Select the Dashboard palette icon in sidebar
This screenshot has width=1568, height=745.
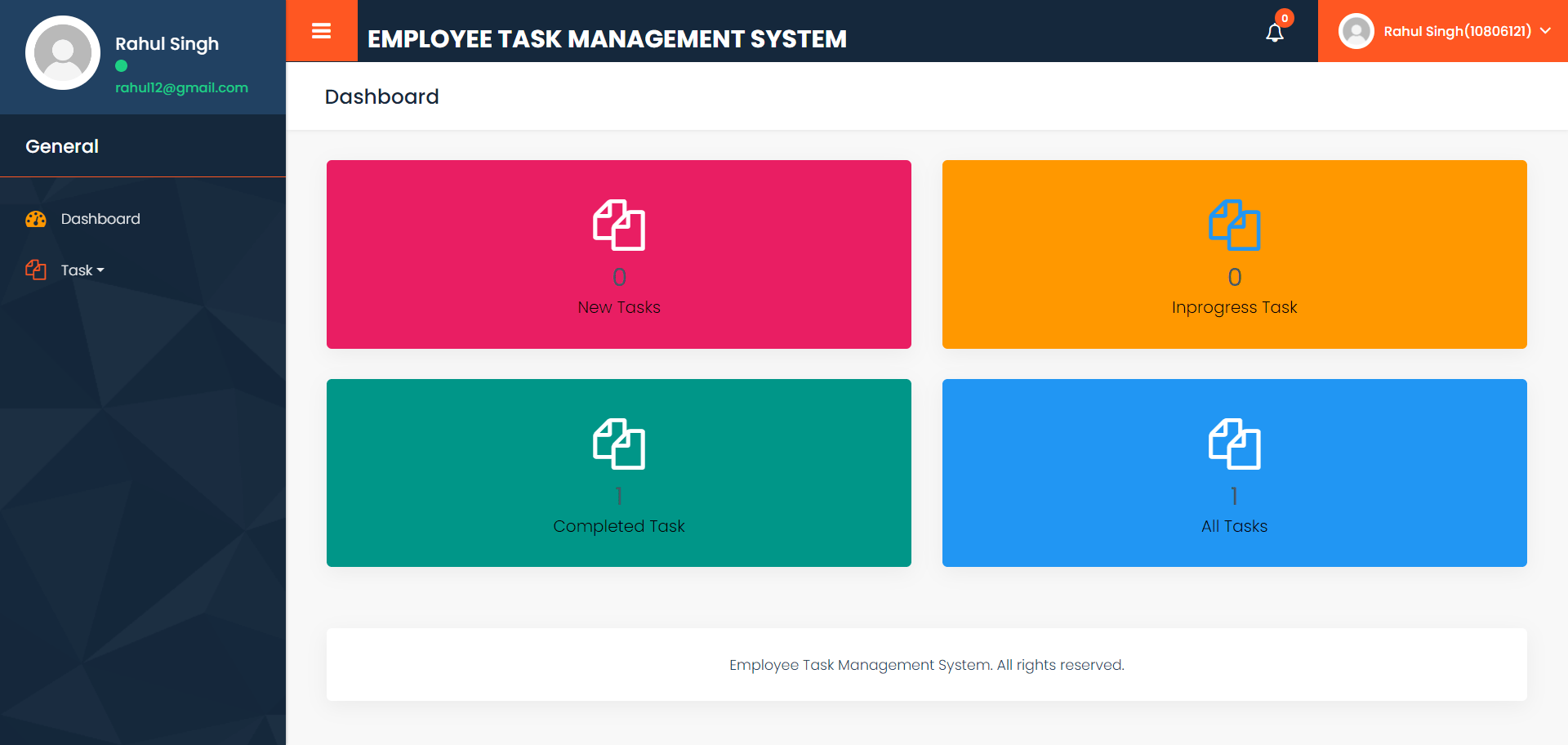tap(34, 219)
